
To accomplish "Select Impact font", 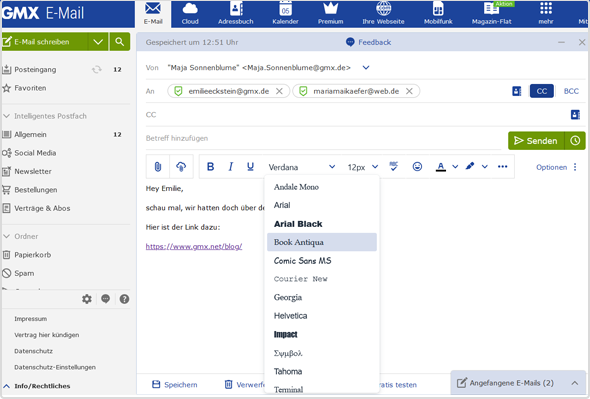I will tap(322, 334).
